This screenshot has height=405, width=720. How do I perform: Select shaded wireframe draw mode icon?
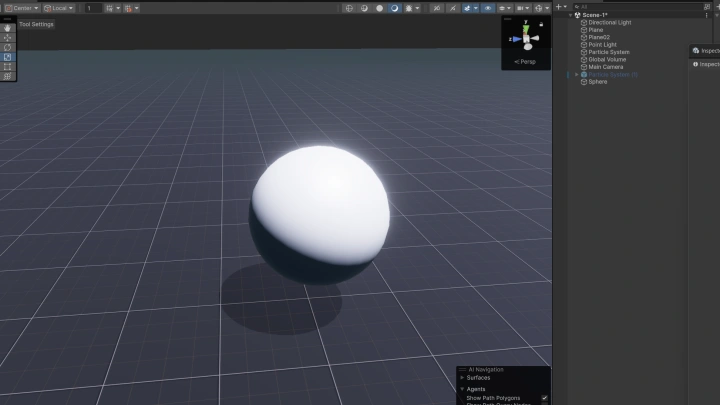(364, 8)
